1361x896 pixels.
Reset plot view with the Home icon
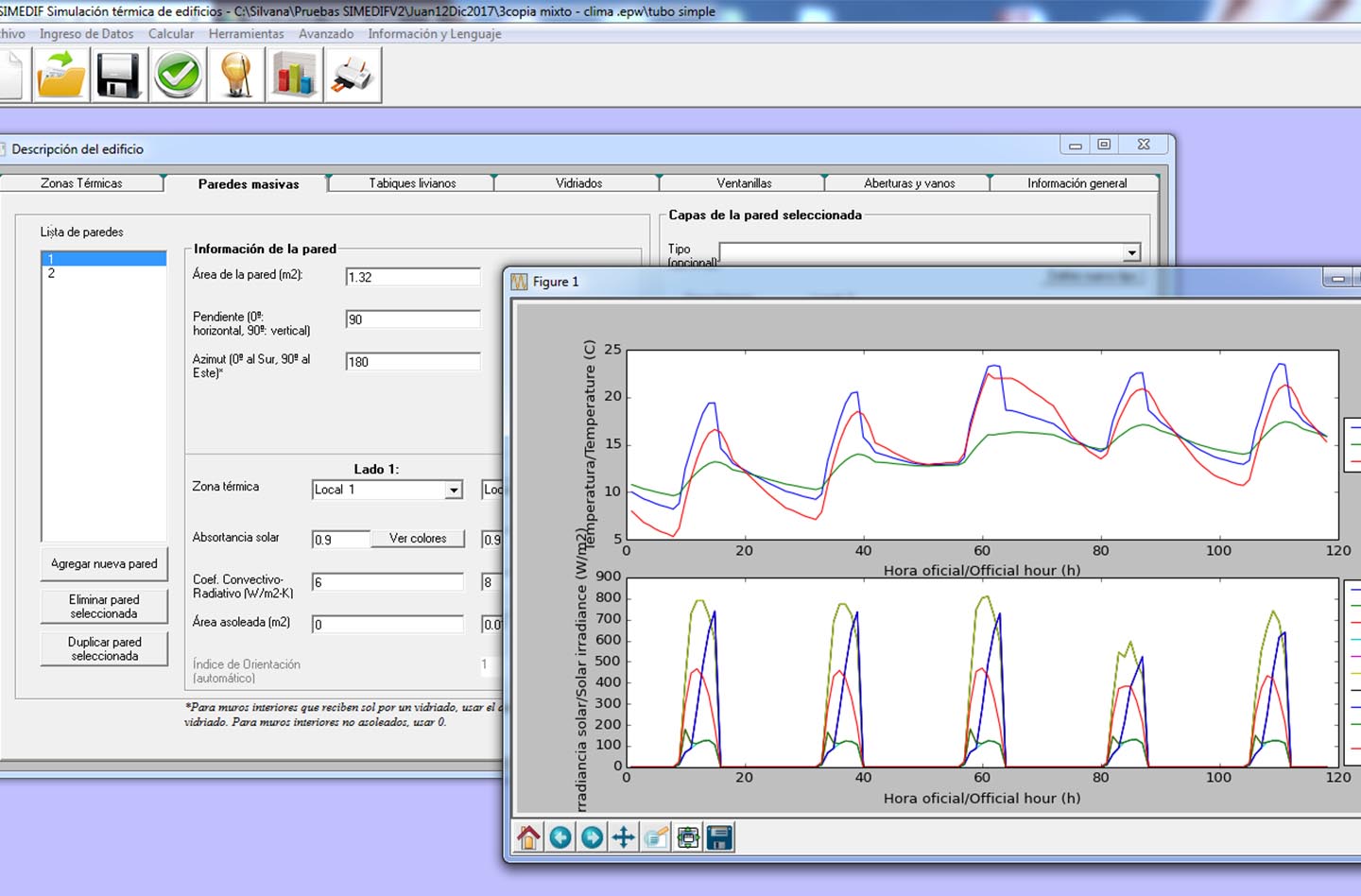click(528, 837)
